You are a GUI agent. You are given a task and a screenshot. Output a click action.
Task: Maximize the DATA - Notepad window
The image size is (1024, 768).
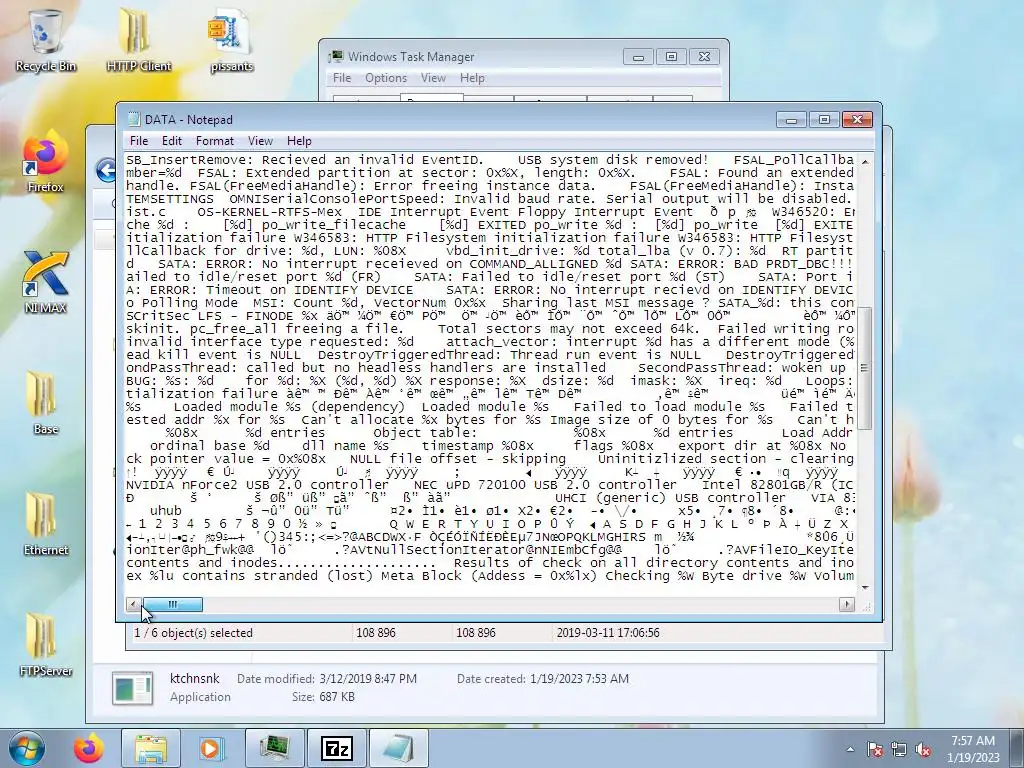coord(824,120)
